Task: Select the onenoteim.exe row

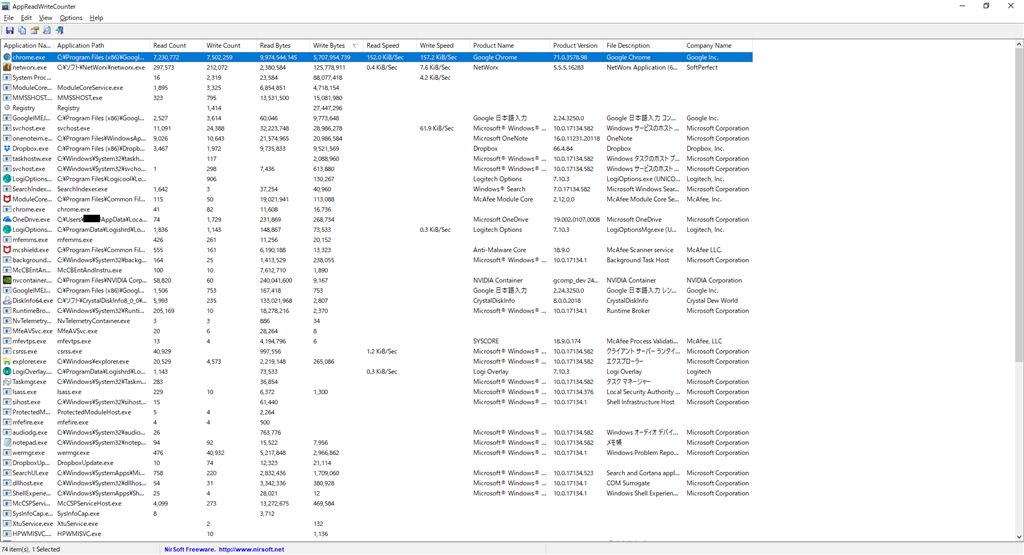Action: [x=377, y=138]
